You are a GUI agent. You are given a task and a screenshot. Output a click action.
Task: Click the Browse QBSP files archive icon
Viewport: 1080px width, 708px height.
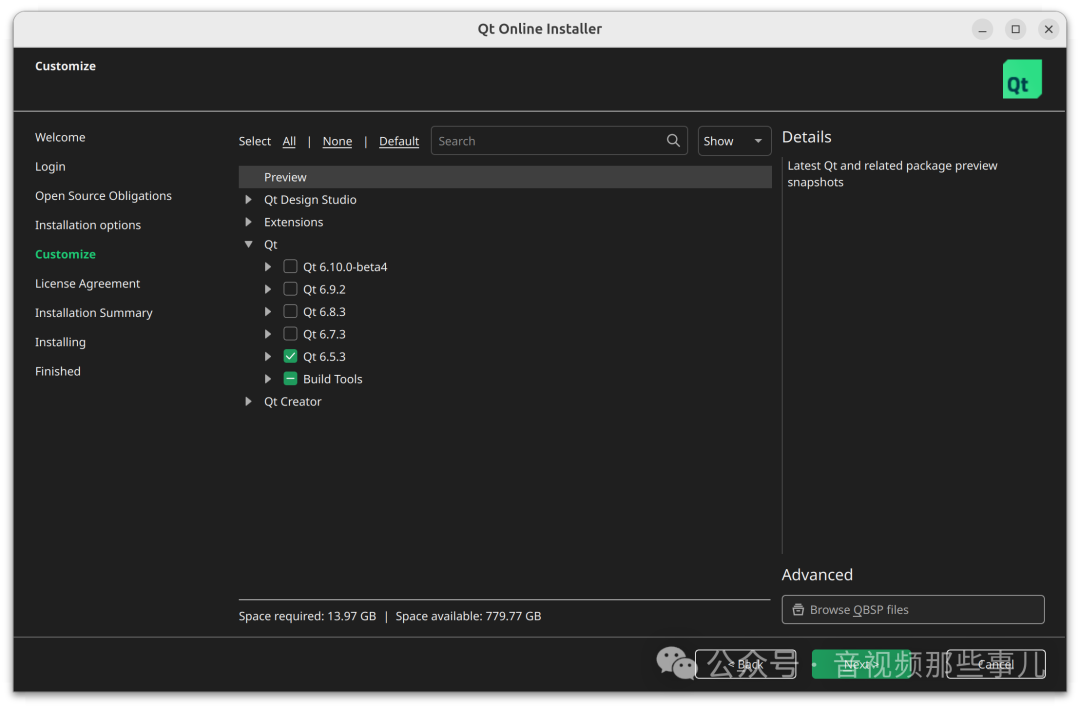coord(798,610)
